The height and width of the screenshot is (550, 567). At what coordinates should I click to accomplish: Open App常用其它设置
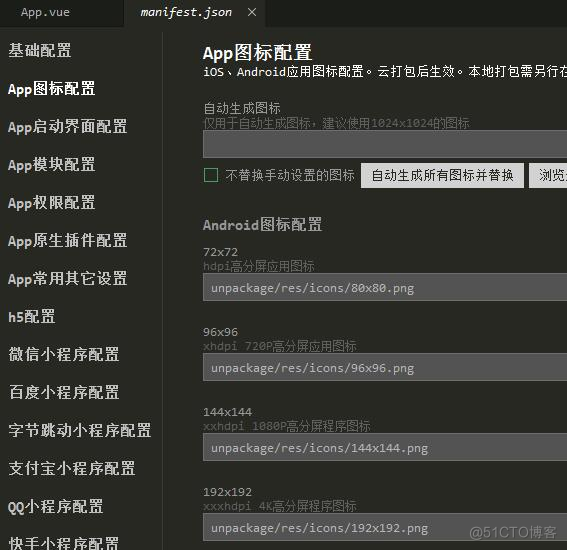coord(67,278)
